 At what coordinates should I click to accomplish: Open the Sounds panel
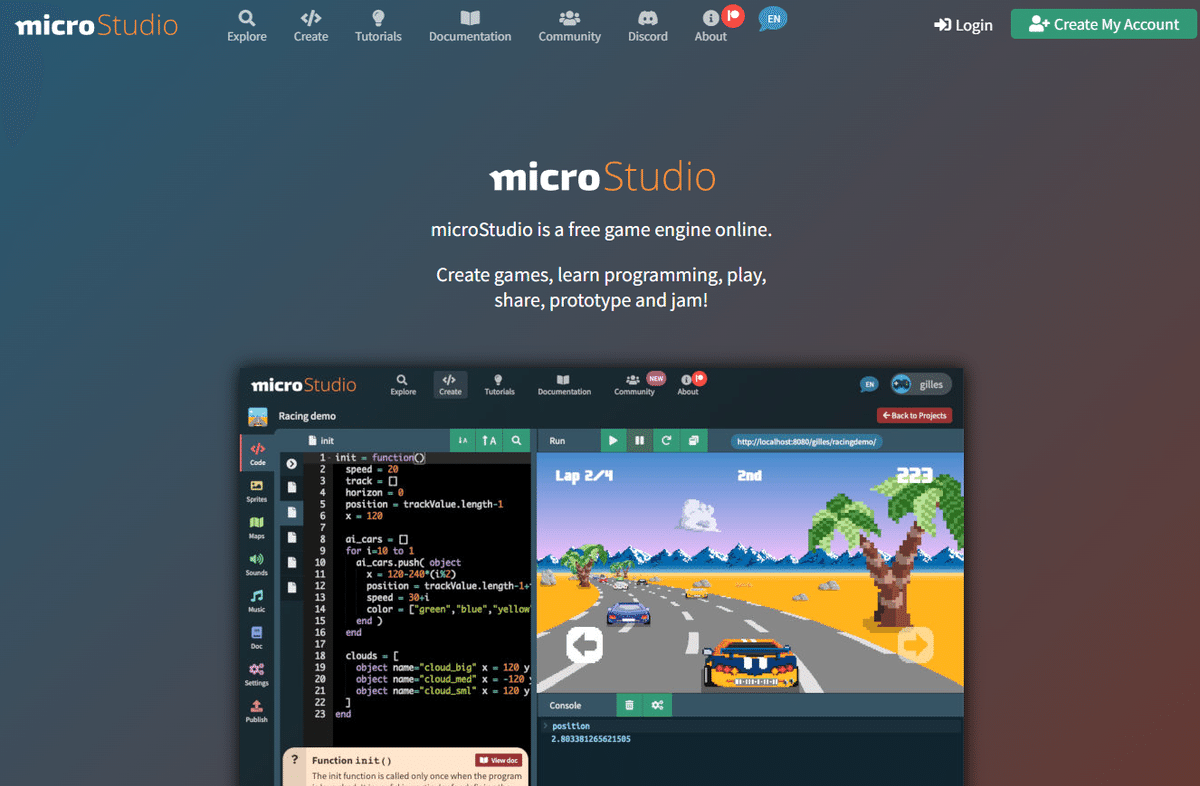pyautogui.click(x=257, y=563)
